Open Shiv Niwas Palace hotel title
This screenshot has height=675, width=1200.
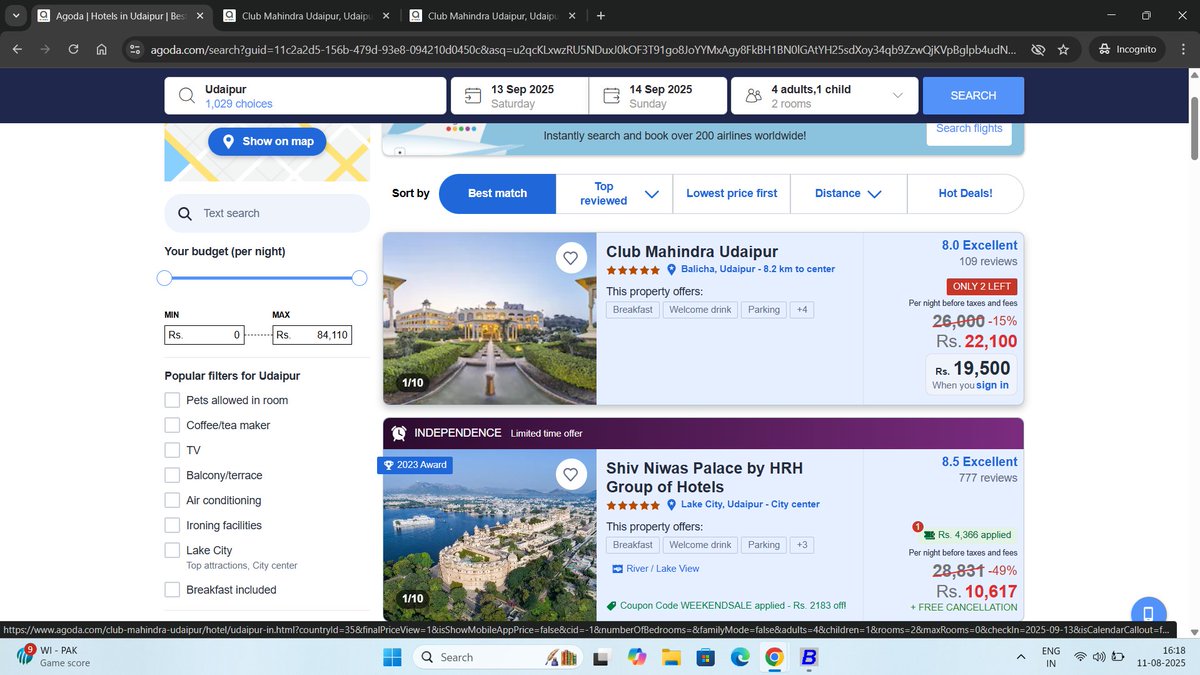pos(704,477)
